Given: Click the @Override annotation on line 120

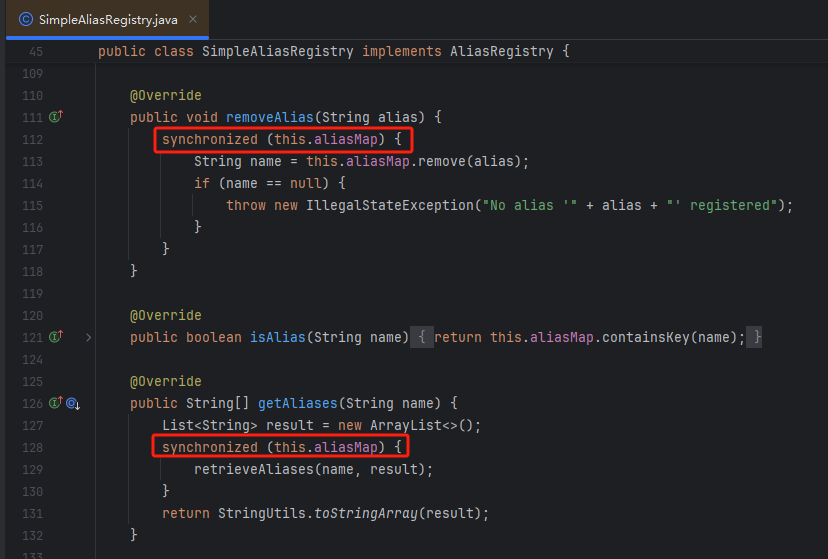Looking at the screenshot, I should tap(166, 315).
